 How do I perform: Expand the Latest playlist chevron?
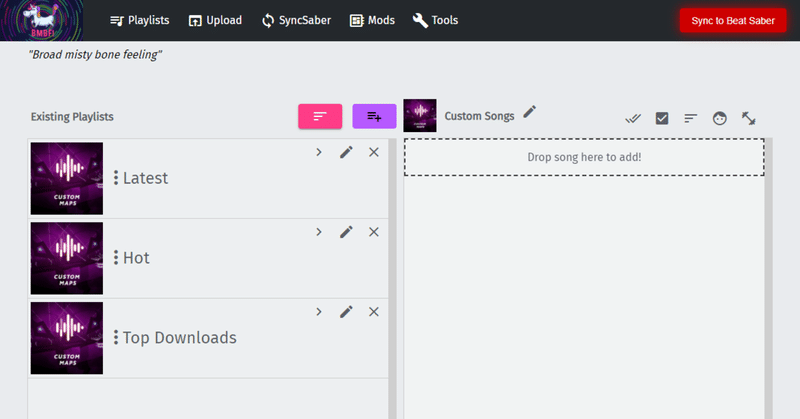tap(319, 152)
